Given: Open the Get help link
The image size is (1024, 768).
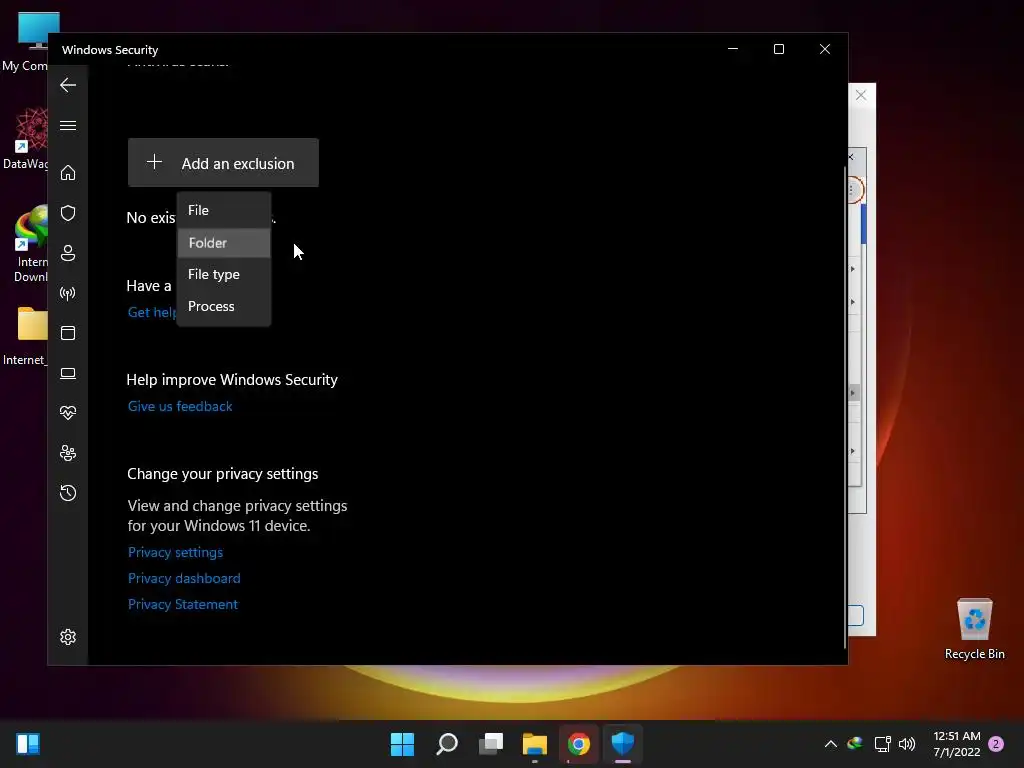Looking at the screenshot, I should (x=152, y=312).
